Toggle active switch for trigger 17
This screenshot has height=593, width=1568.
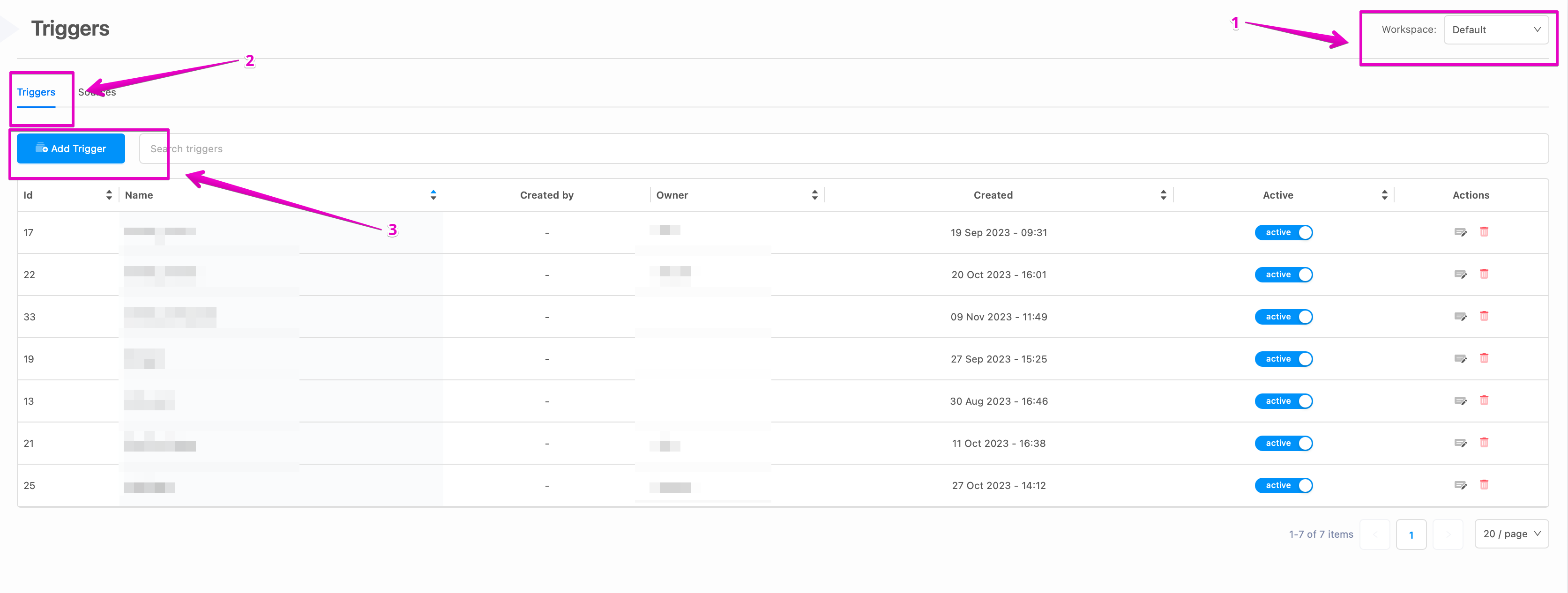pos(1283,232)
